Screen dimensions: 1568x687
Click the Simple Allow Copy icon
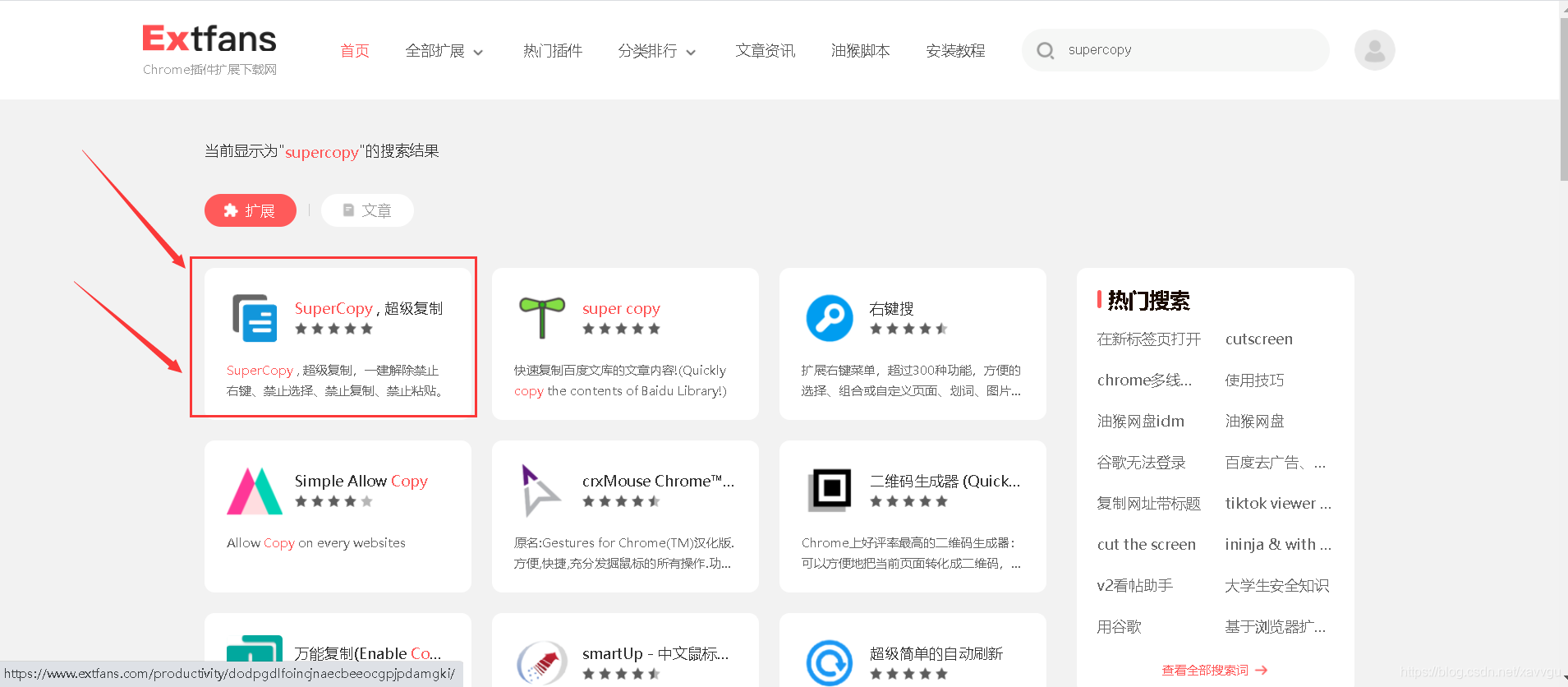[x=255, y=491]
